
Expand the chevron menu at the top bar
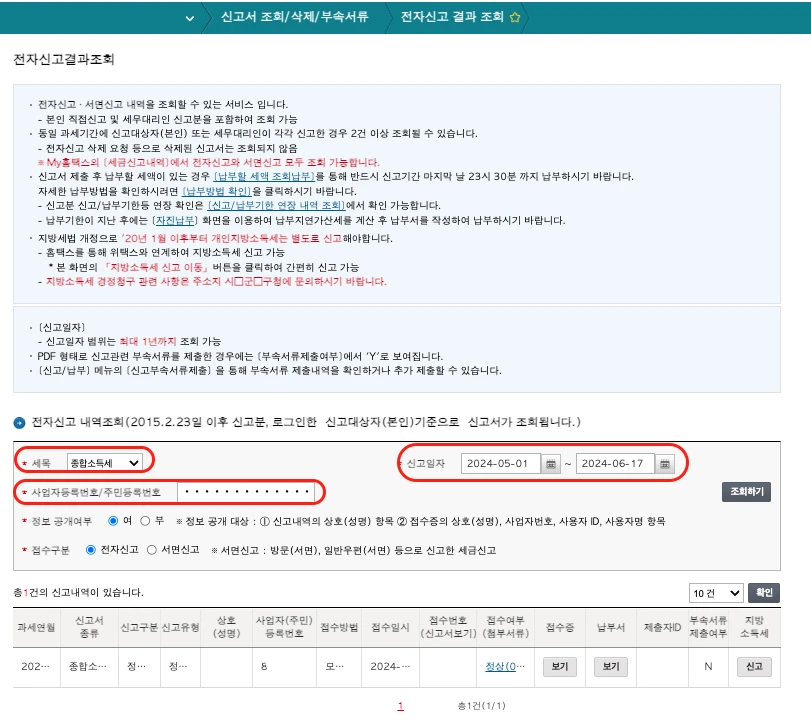189,18
